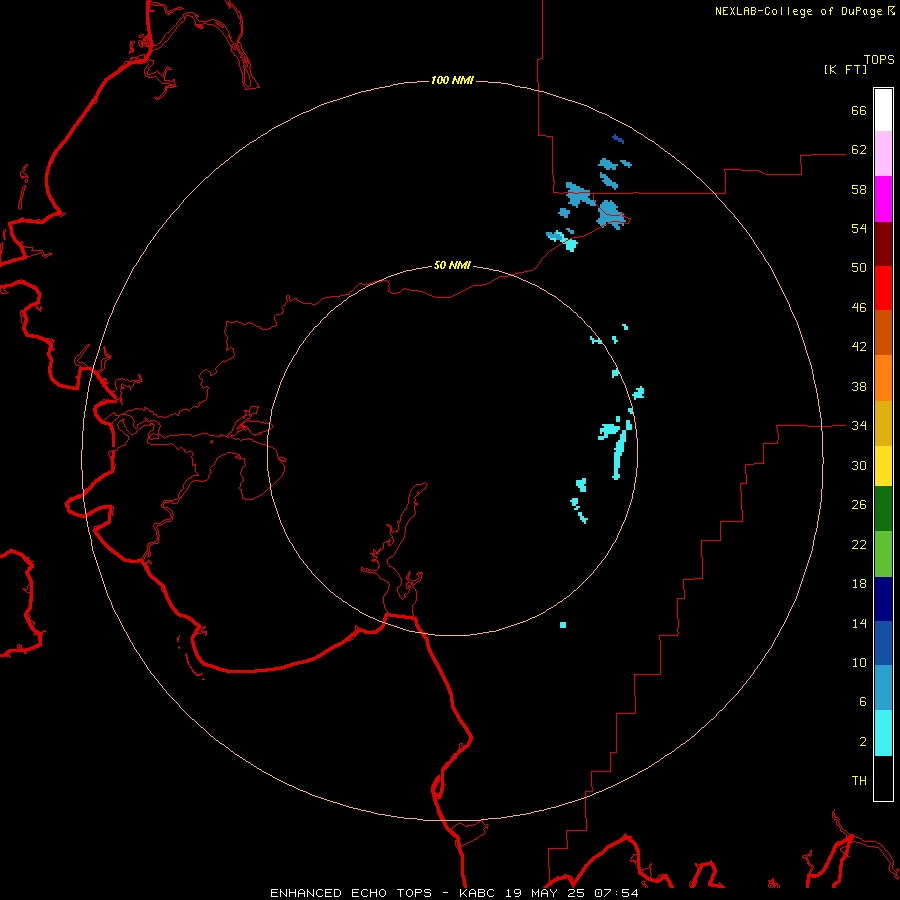Pick the navy blue color scale band
900x900 pixels.
click(883, 599)
